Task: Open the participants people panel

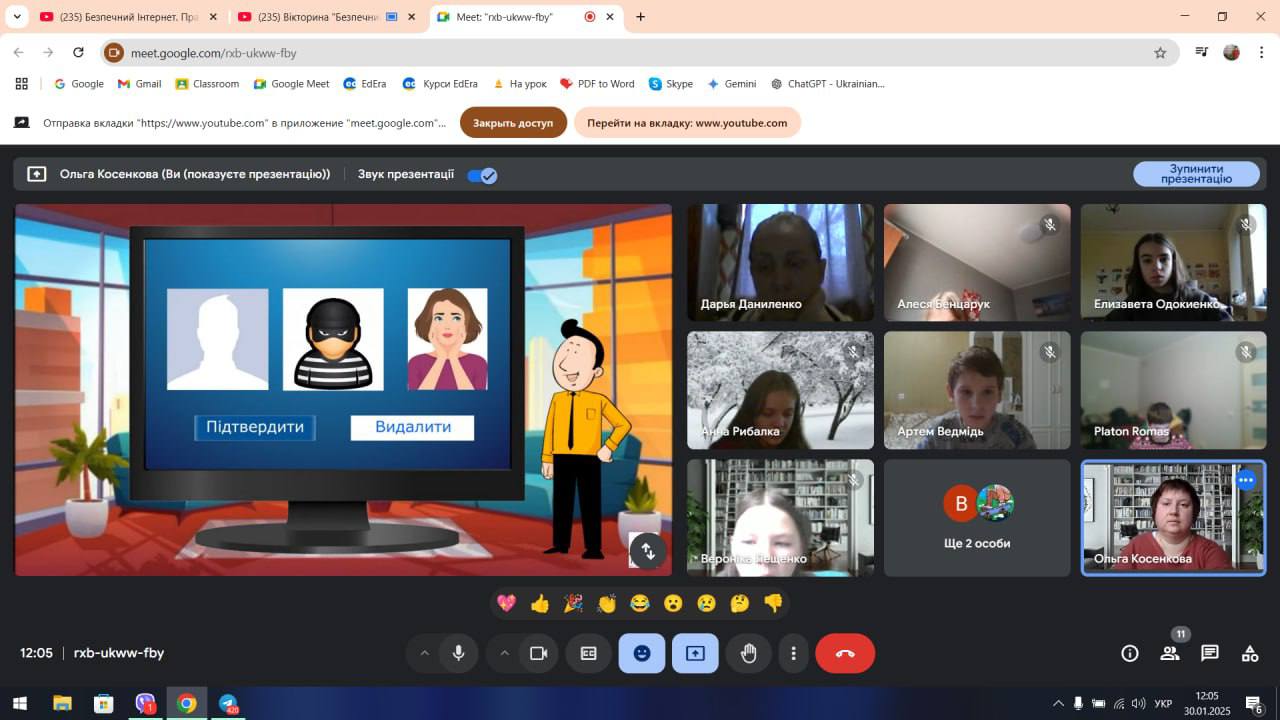Action: click(x=1169, y=653)
